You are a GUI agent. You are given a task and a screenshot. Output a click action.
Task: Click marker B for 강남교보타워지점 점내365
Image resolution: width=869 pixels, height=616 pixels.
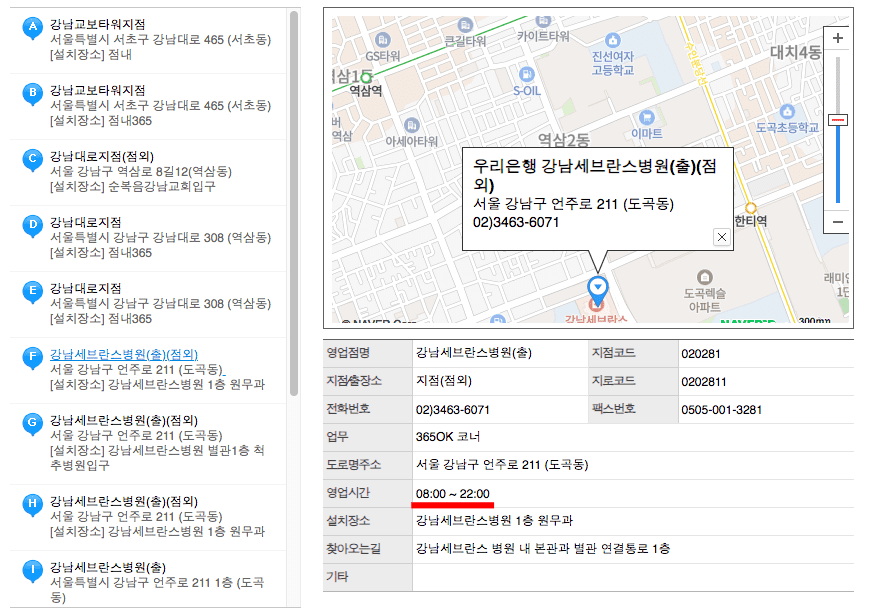click(32, 93)
